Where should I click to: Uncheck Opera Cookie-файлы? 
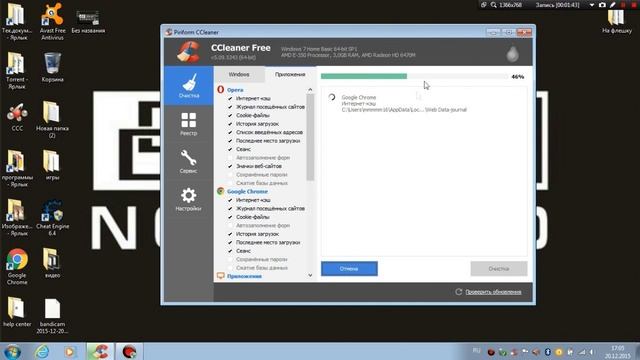[230, 116]
